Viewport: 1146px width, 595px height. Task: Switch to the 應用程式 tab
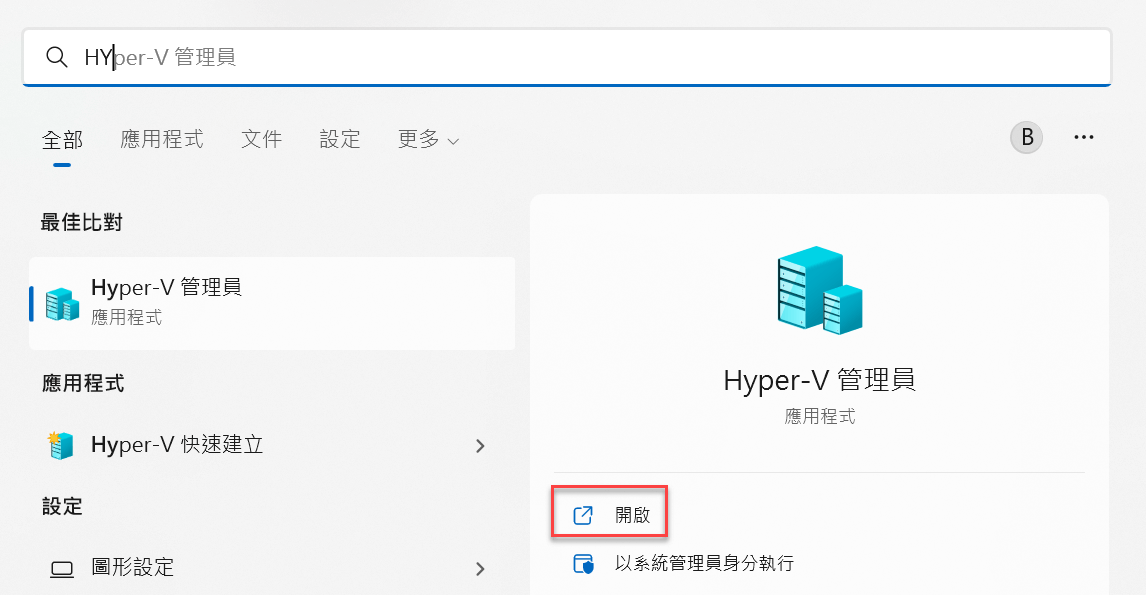pyautogui.click(x=162, y=139)
